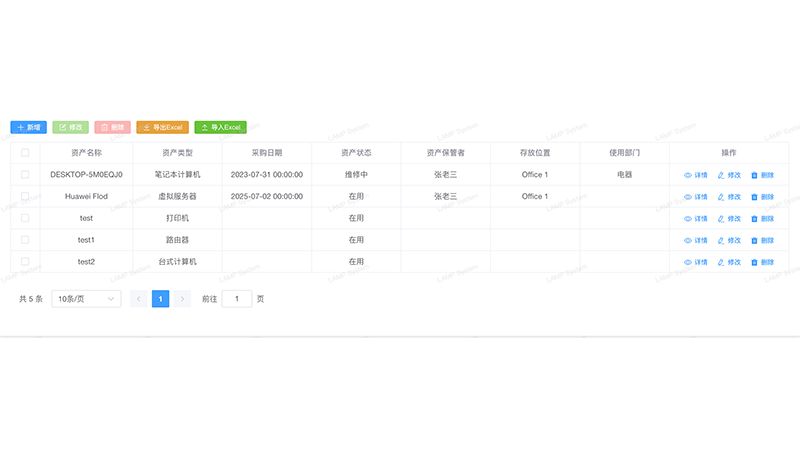Click the 2023-07-31 00:00:00 date cell
This screenshot has width=800, height=450.
267,174
